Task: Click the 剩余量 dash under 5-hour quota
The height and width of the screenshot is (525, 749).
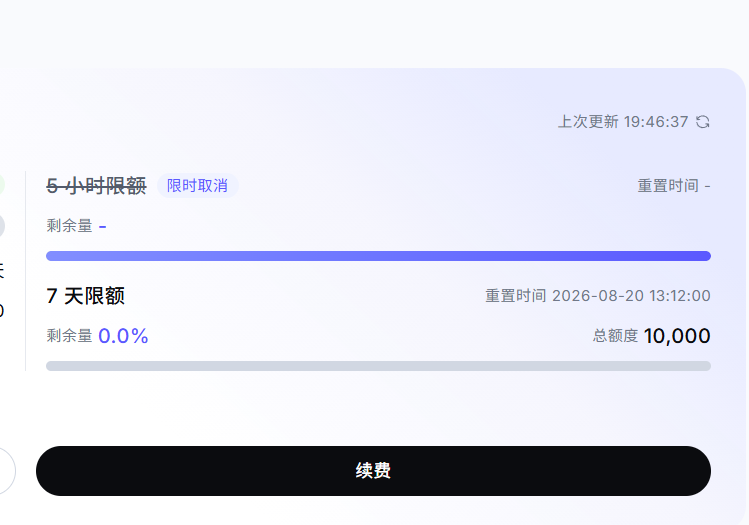Action: click(102, 226)
